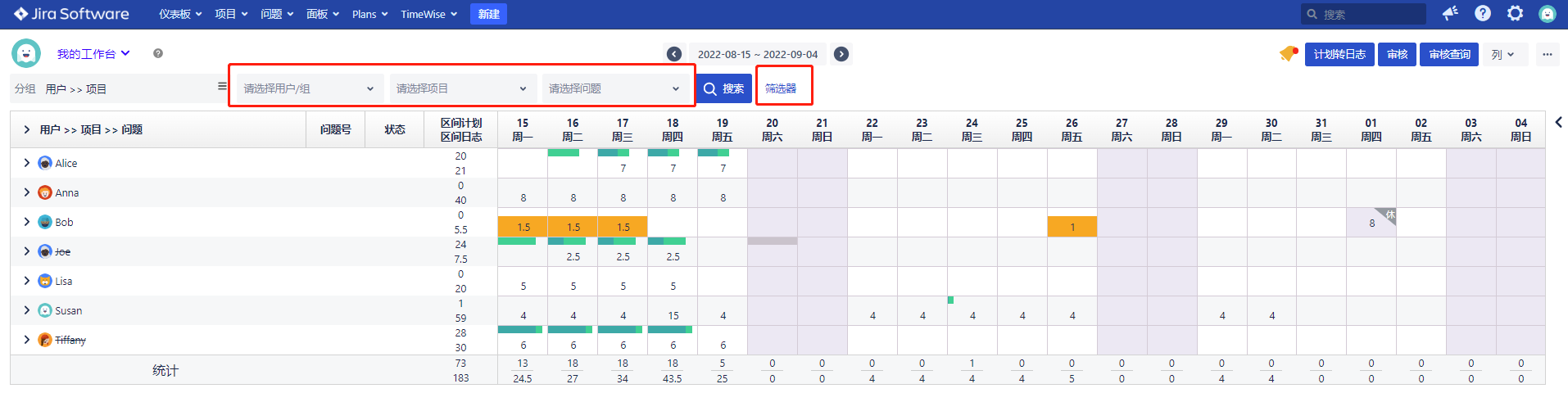Viewport: 1568px width, 393px height.
Task: Open the 仪表板 menu
Action: (179, 14)
